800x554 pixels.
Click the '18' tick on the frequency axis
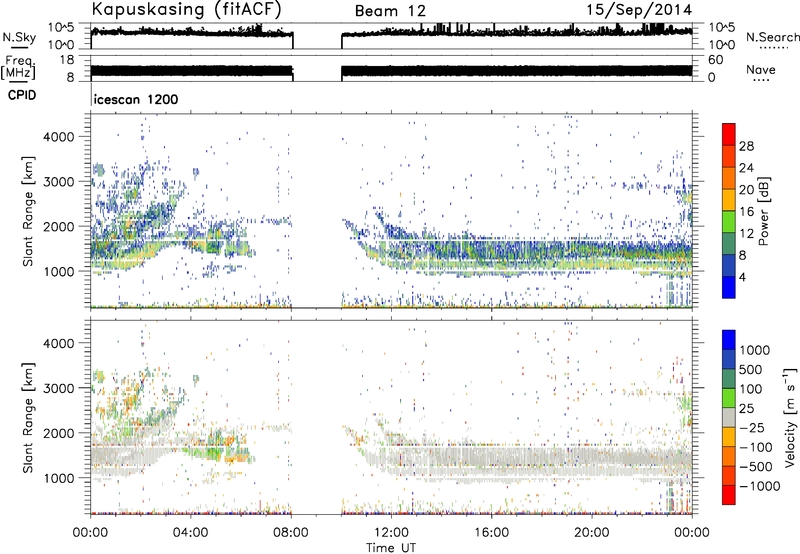[67, 60]
